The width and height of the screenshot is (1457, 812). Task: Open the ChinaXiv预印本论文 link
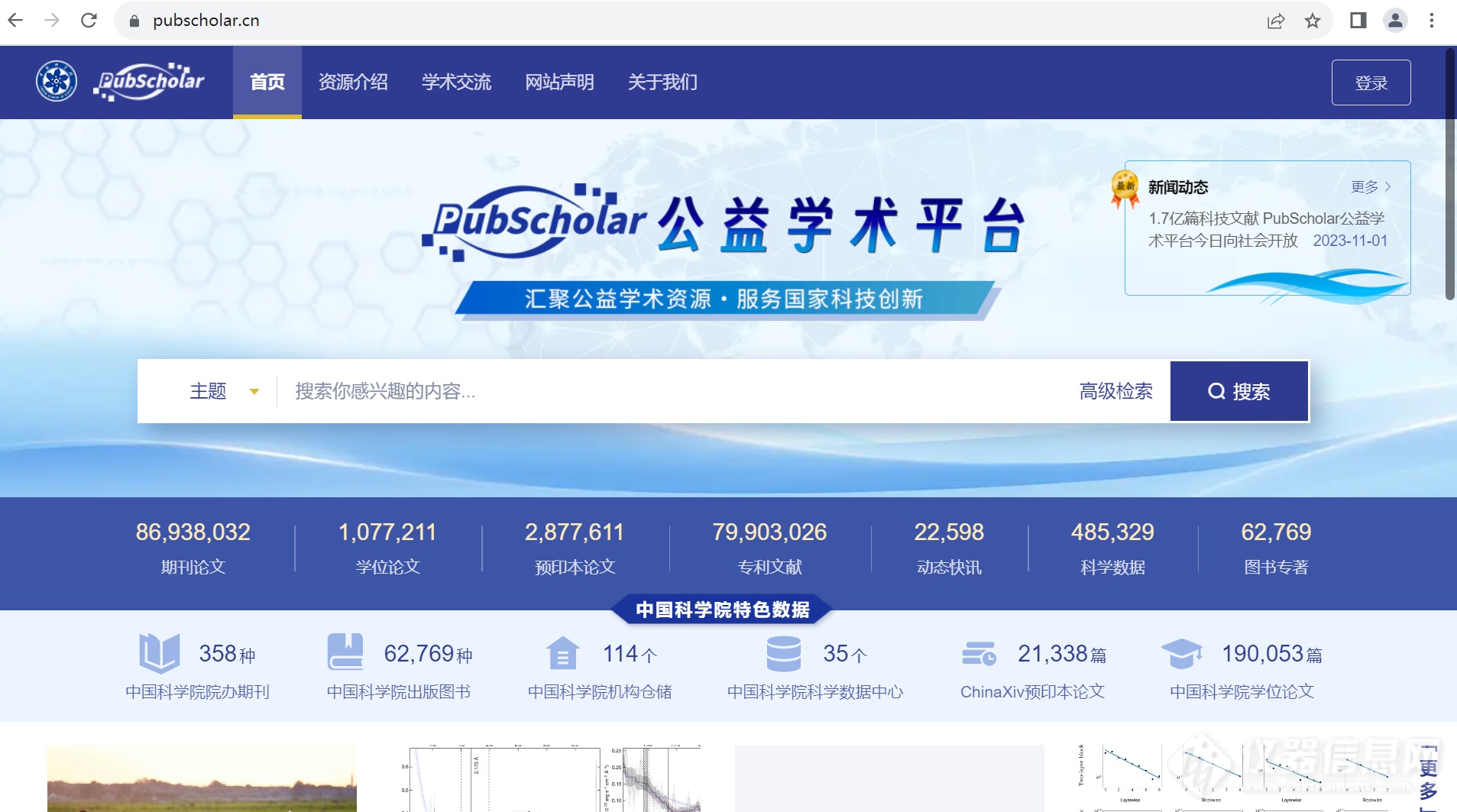click(x=1032, y=692)
